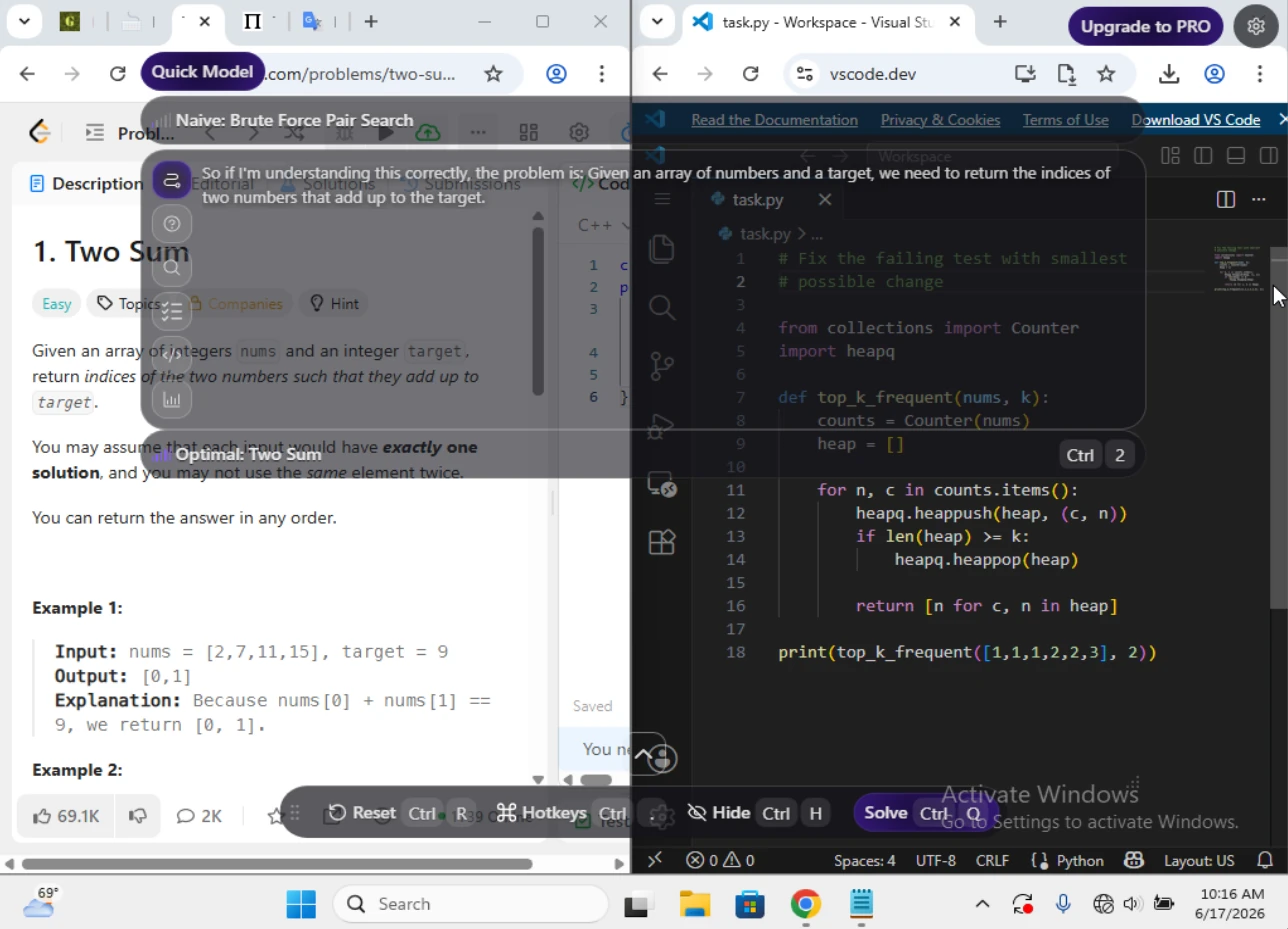The width and height of the screenshot is (1288, 929).
Task: Click the overlay response panel scrollbar
Action: [x=538, y=311]
